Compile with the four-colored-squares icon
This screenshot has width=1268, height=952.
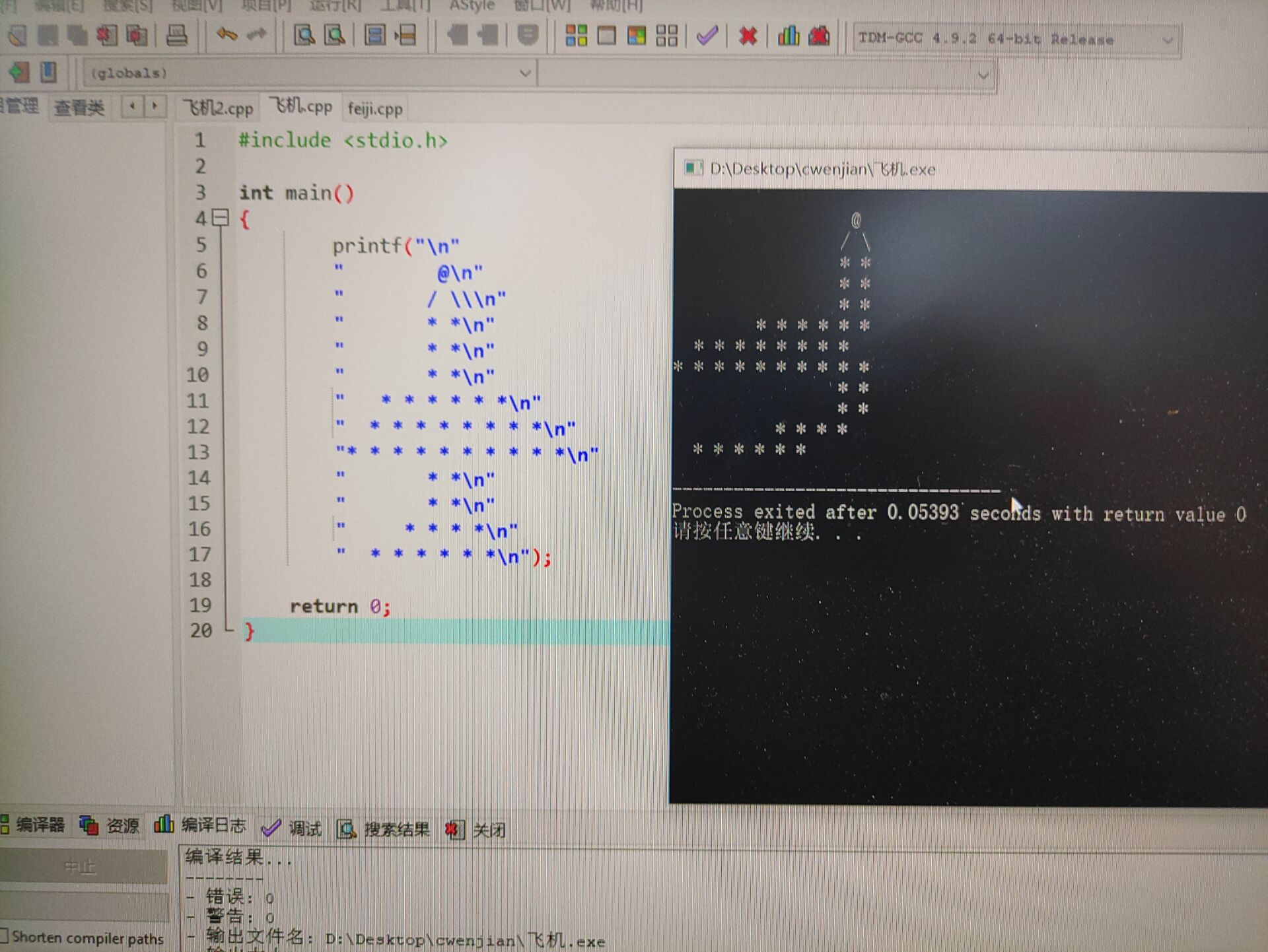pyautogui.click(x=576, y=35)
